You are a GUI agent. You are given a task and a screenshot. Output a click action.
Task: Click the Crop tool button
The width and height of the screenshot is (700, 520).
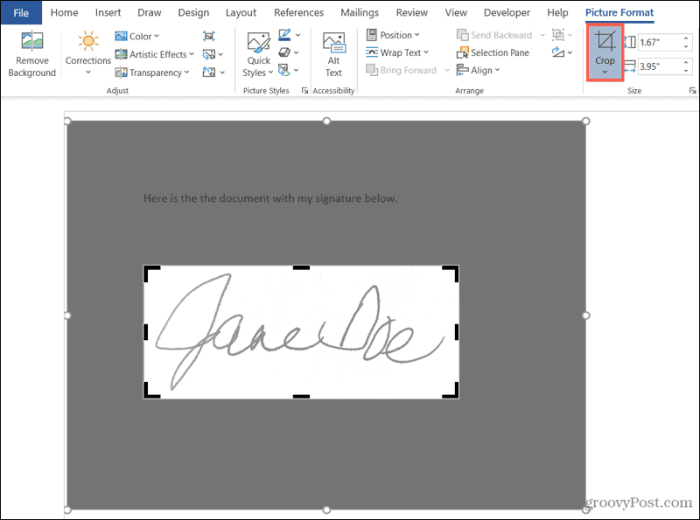pos(605,53)
